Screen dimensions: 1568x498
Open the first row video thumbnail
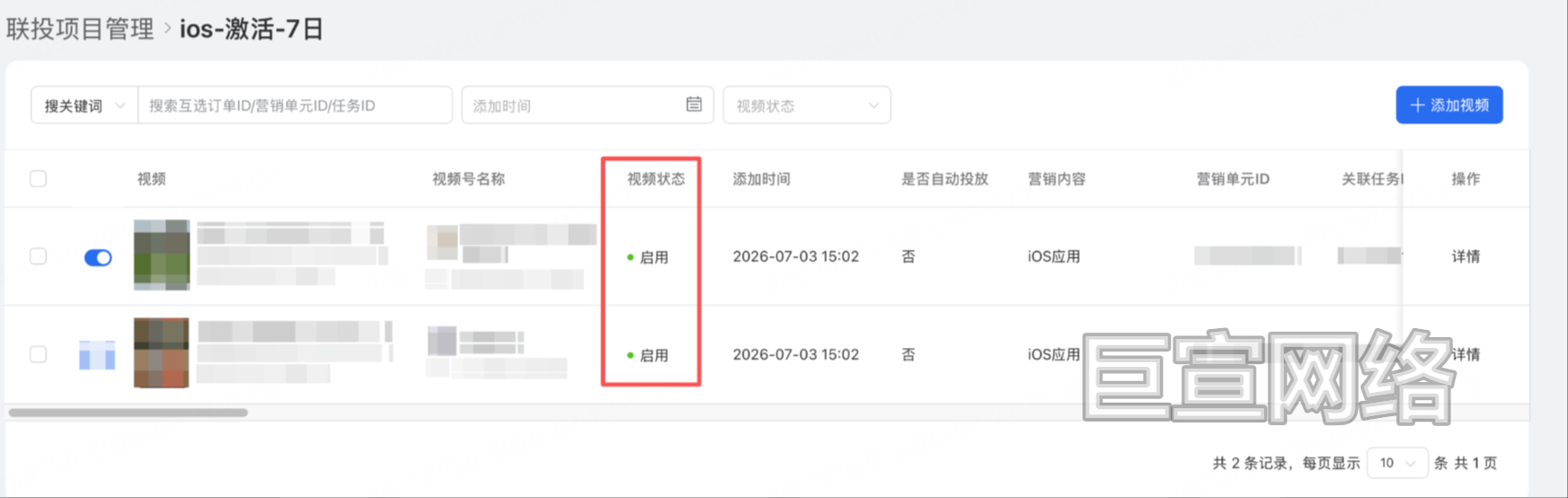click(162, 255)
